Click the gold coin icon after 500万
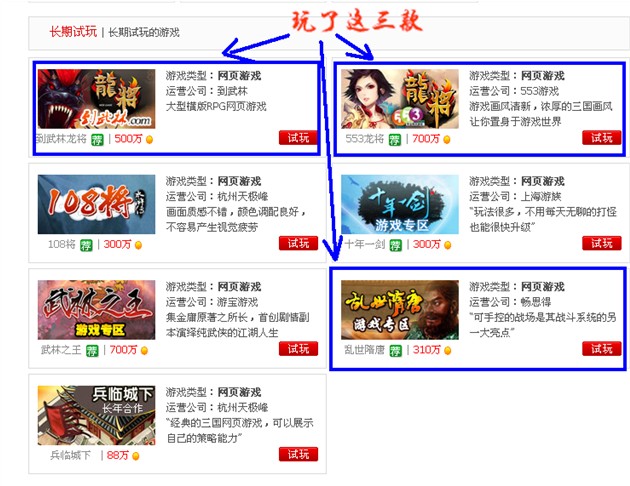The height and width of the screenshot is (486, 630). point(149,140)
